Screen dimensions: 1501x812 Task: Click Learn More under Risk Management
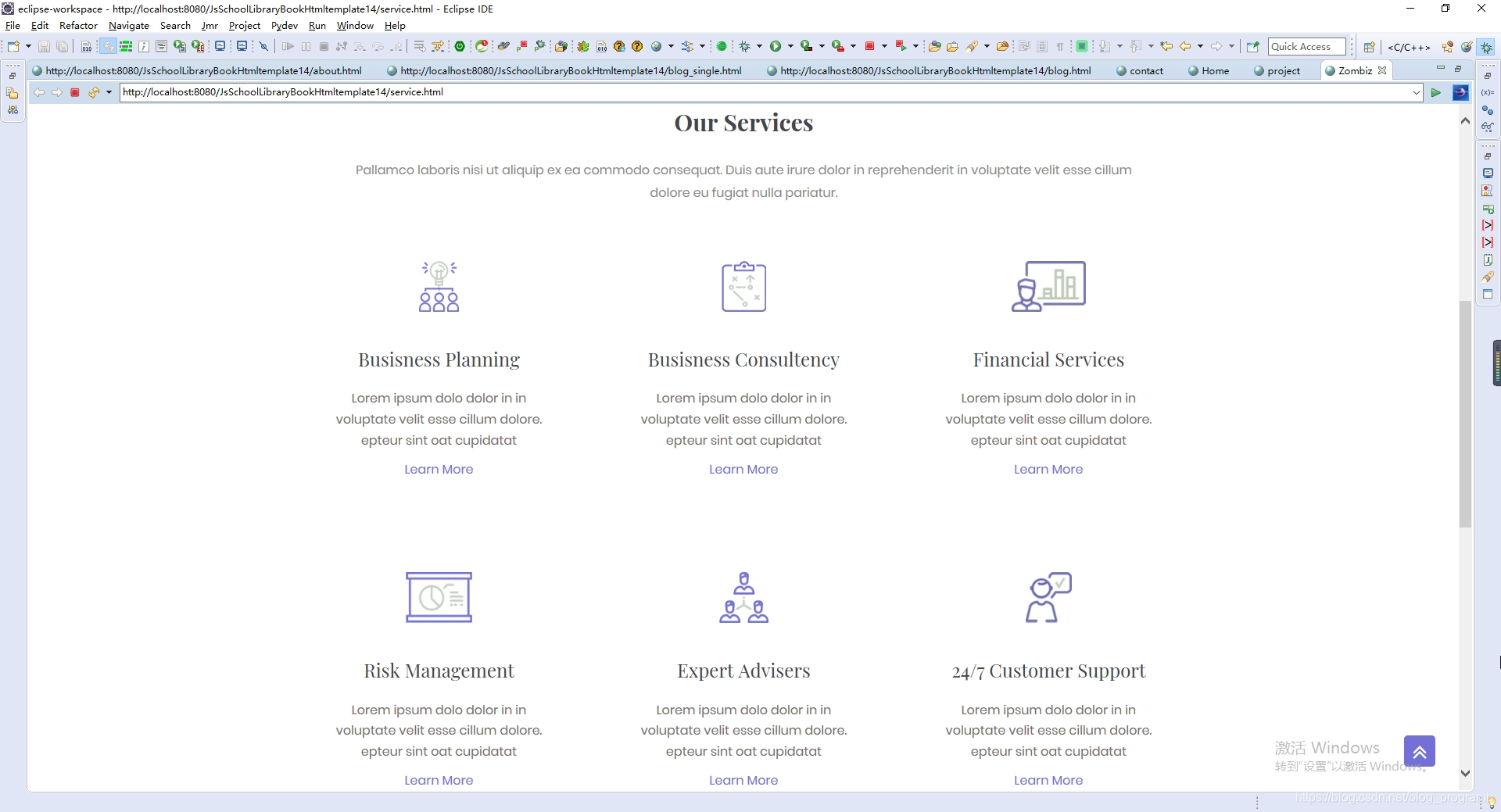pos(439,780)
